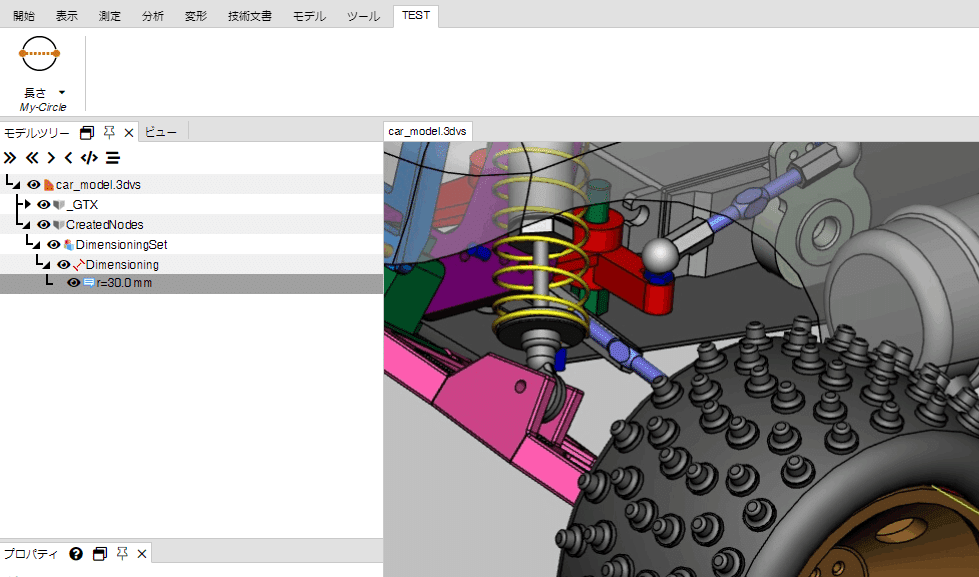
Task: Collapse the DimensioningSet node
Action: [x=36, y=245]
